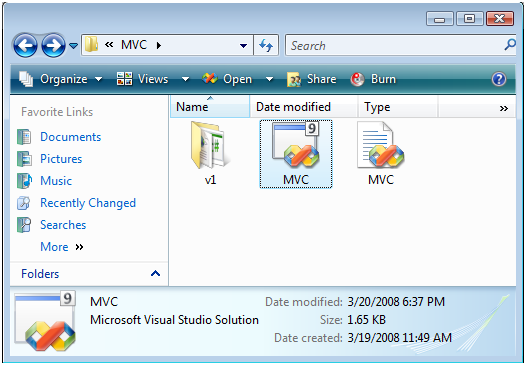This screenshot has height=365, width=526.
Task: Click the Views button
Action: pos(142,79)
